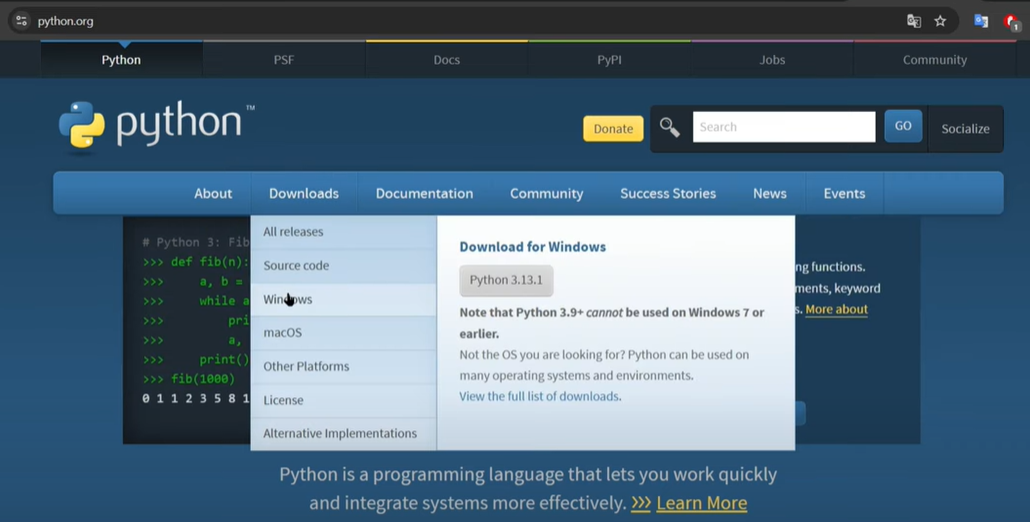Focus the Search text field
Image resolution: width=1030 pixels, height=522 pixels.
(x=784, y=127)
